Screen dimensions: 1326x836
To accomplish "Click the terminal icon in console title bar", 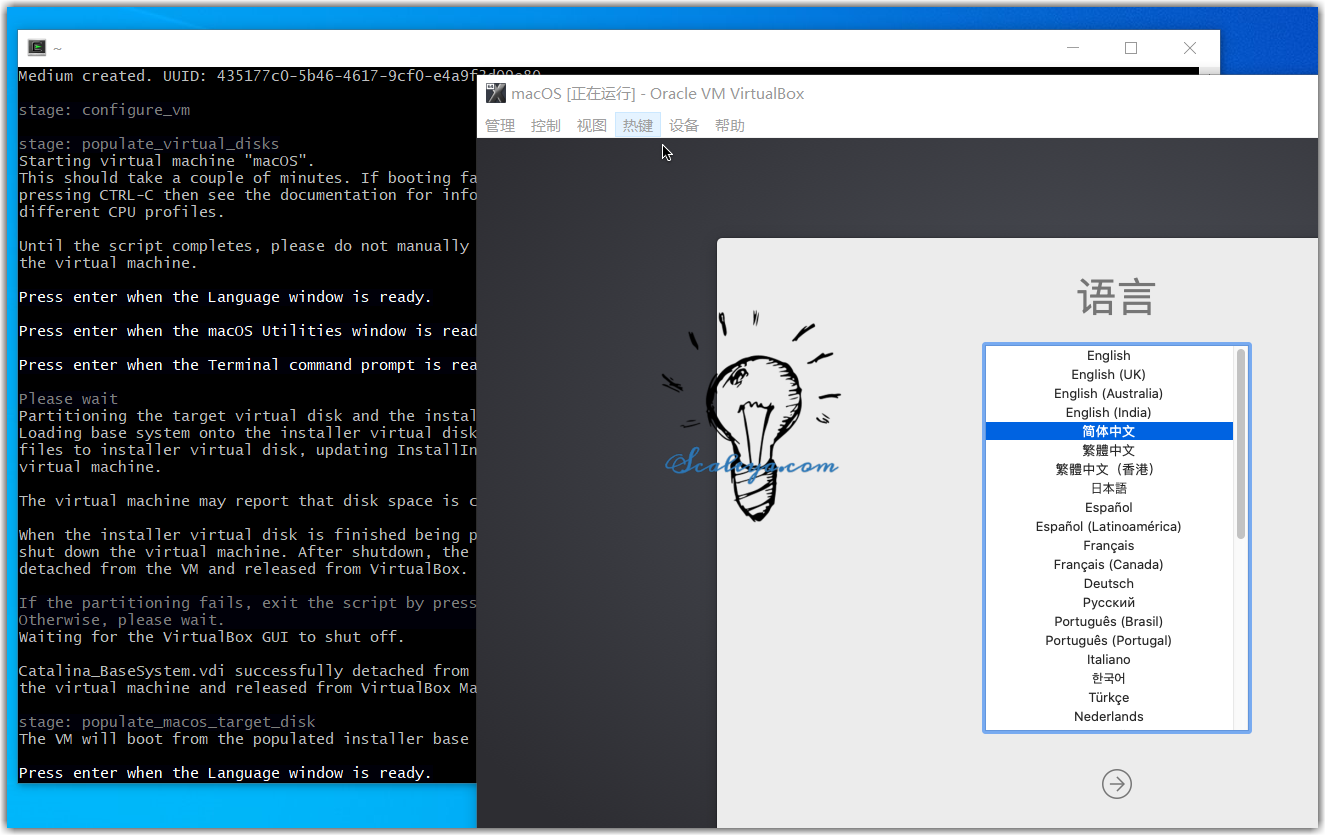I will (x=37, y=47).
